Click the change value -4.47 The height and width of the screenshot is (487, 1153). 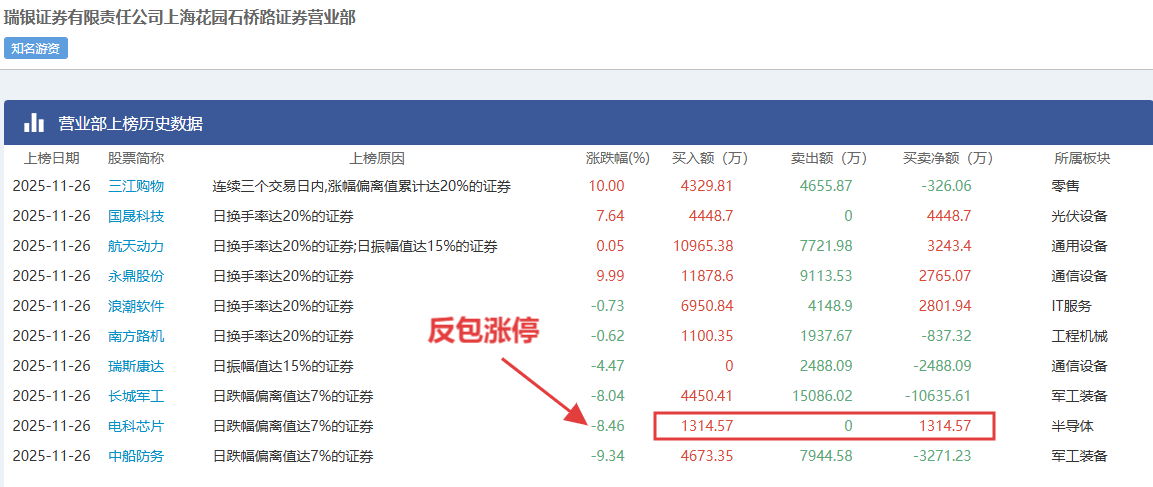(608, 366)
